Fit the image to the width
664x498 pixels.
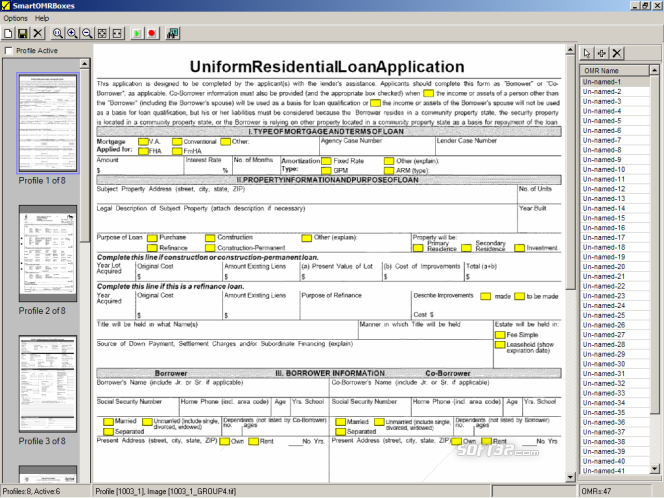[x=117, y=33]
